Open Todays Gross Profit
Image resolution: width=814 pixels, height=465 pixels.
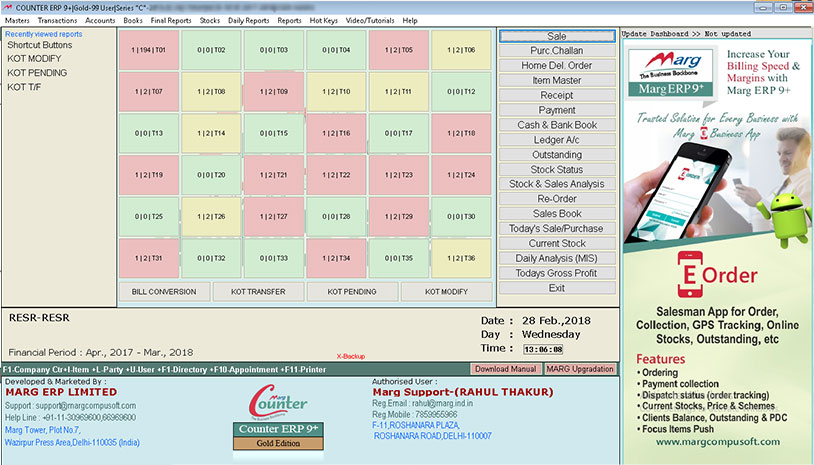pyautogui.click(x=557, y=273)
